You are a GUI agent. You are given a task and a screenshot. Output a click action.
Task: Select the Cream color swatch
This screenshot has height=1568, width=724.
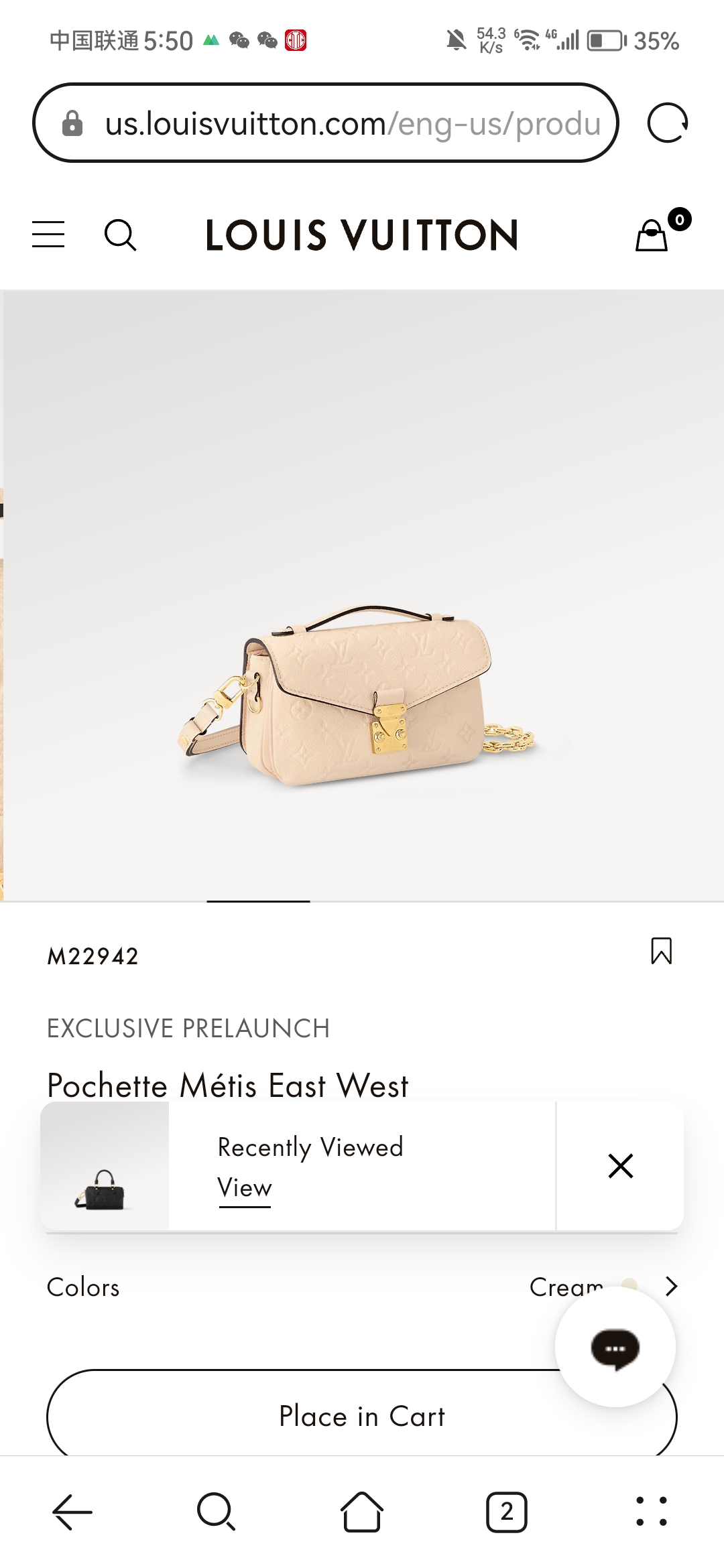click(629, 1283)
